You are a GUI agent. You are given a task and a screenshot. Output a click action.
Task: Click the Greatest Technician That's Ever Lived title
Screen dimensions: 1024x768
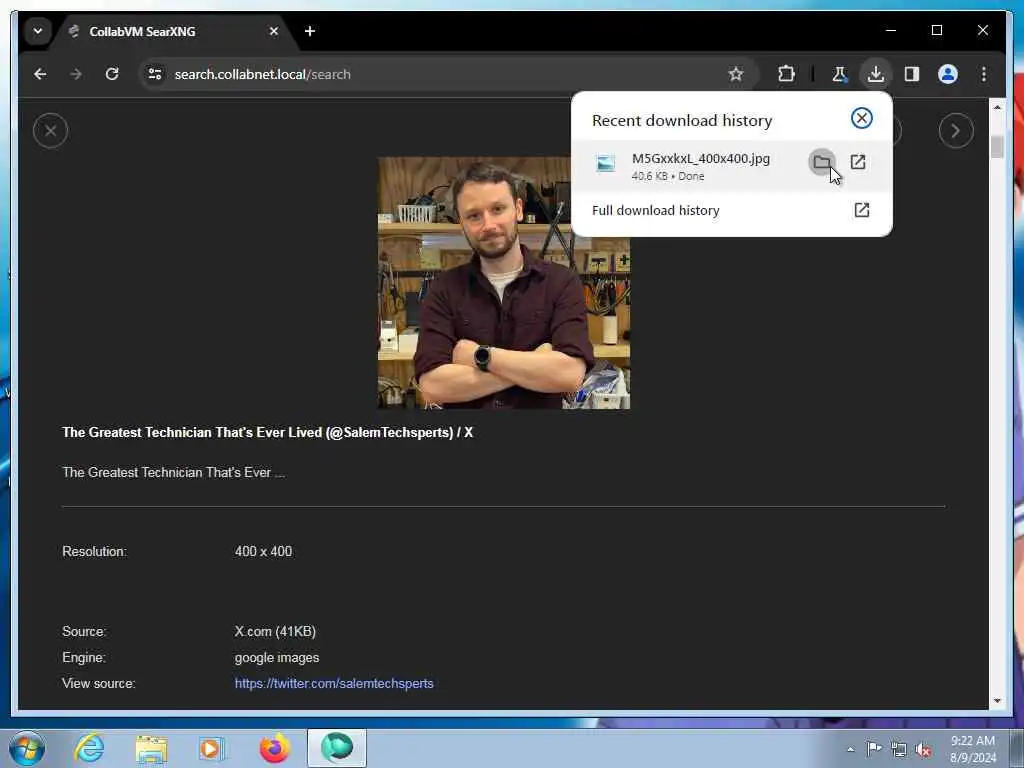(267, 432)
